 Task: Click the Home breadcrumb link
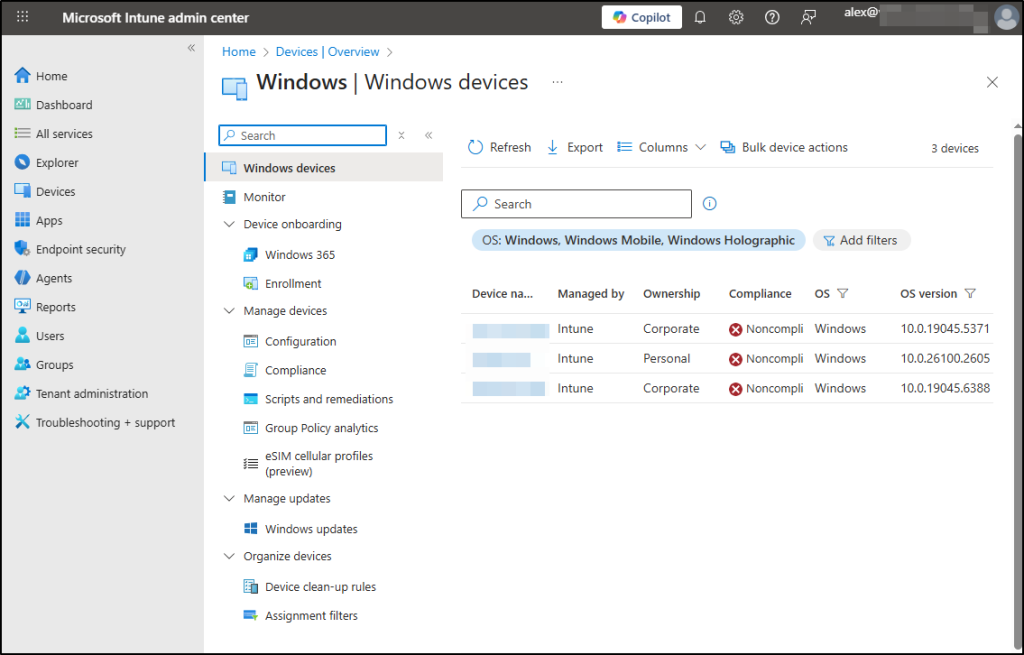(239, 52)
